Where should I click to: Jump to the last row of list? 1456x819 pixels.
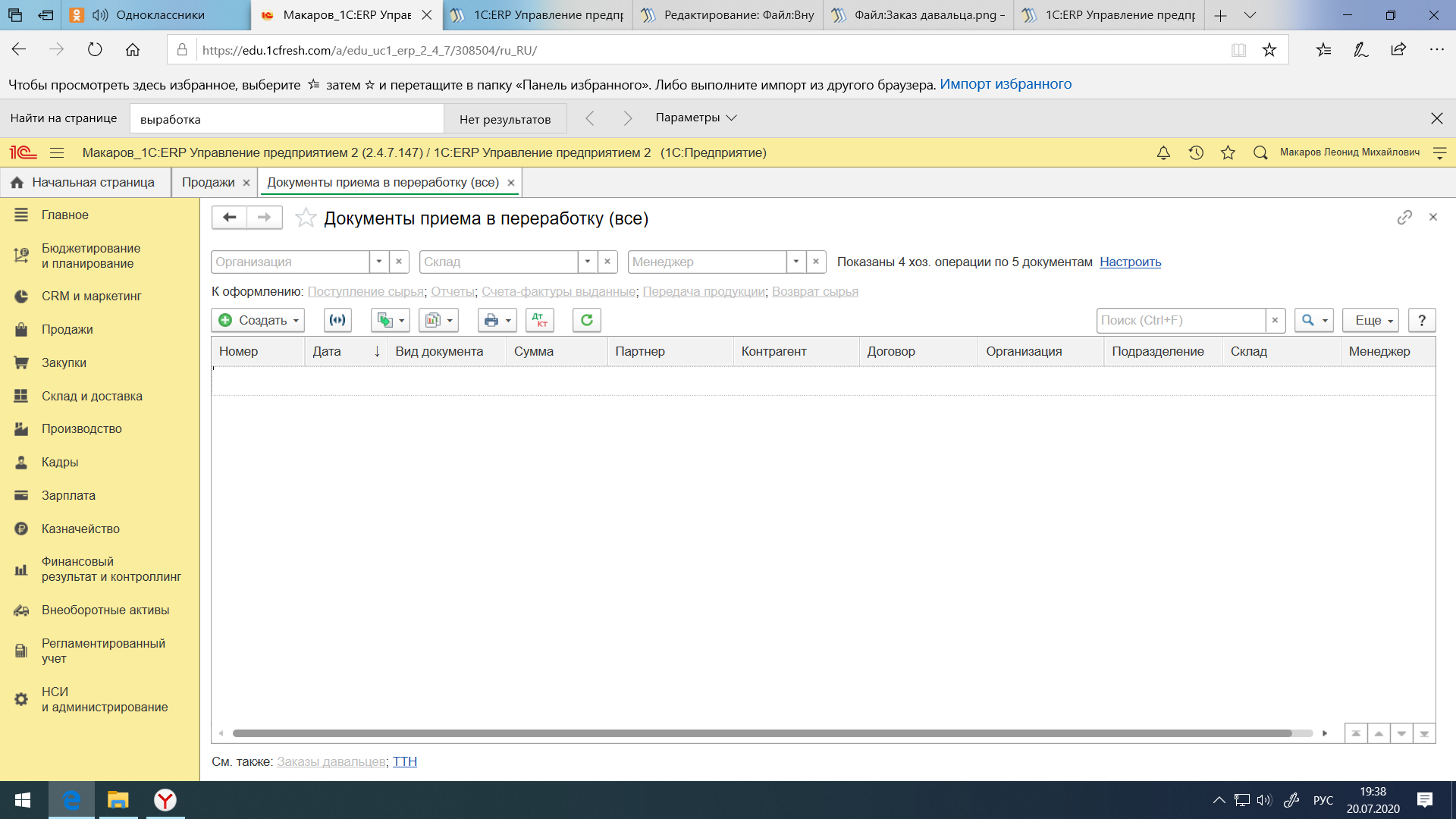(1424, 733)
